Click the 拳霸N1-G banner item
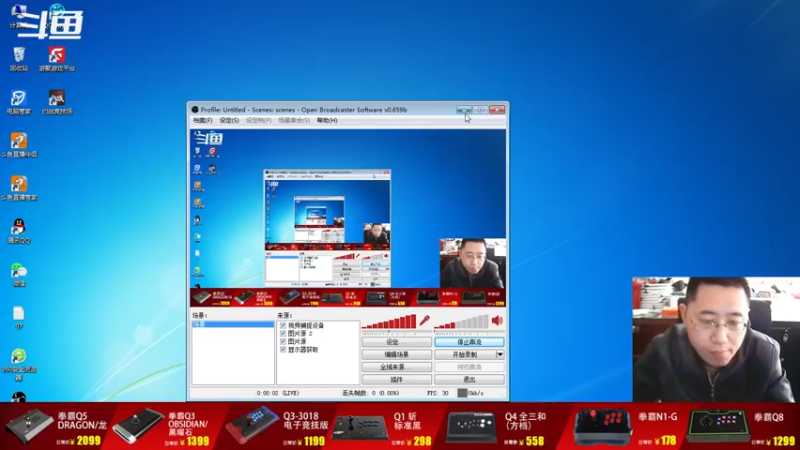The height and width of the screenshot is (450, 800). pos(626,426)
